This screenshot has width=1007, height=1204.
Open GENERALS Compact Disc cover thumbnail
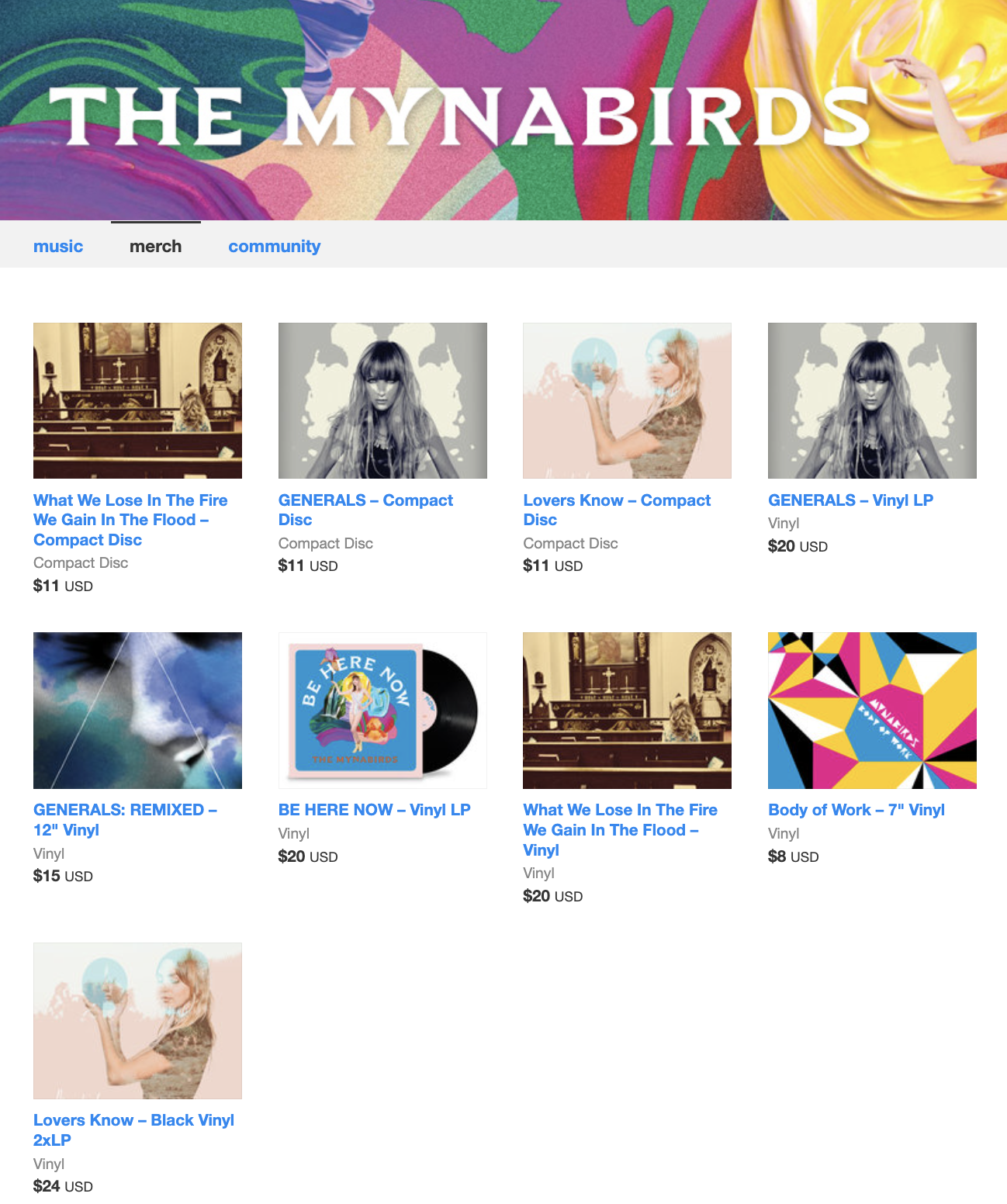pyautogui.click(x=382, y=400)
